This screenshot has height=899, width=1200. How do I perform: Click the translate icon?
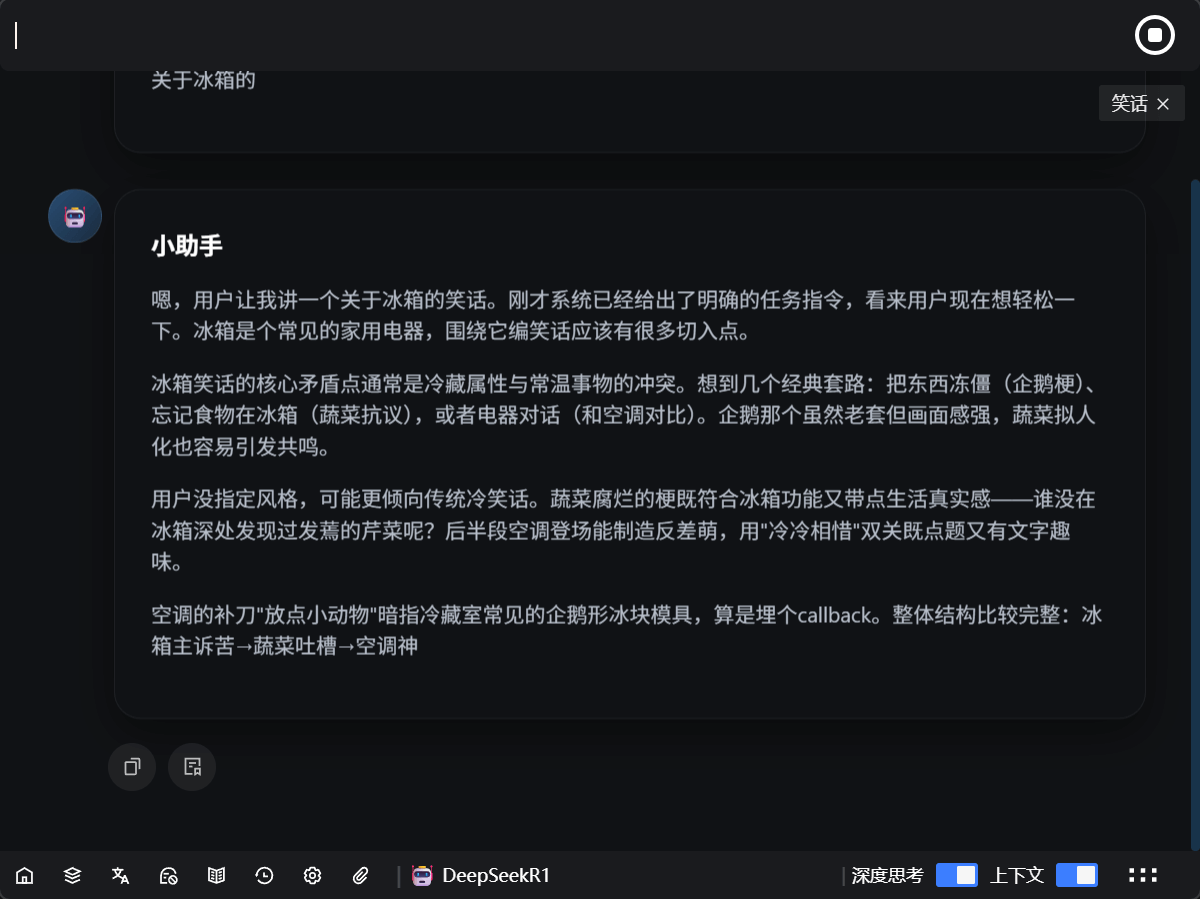[x=120, y=876]
